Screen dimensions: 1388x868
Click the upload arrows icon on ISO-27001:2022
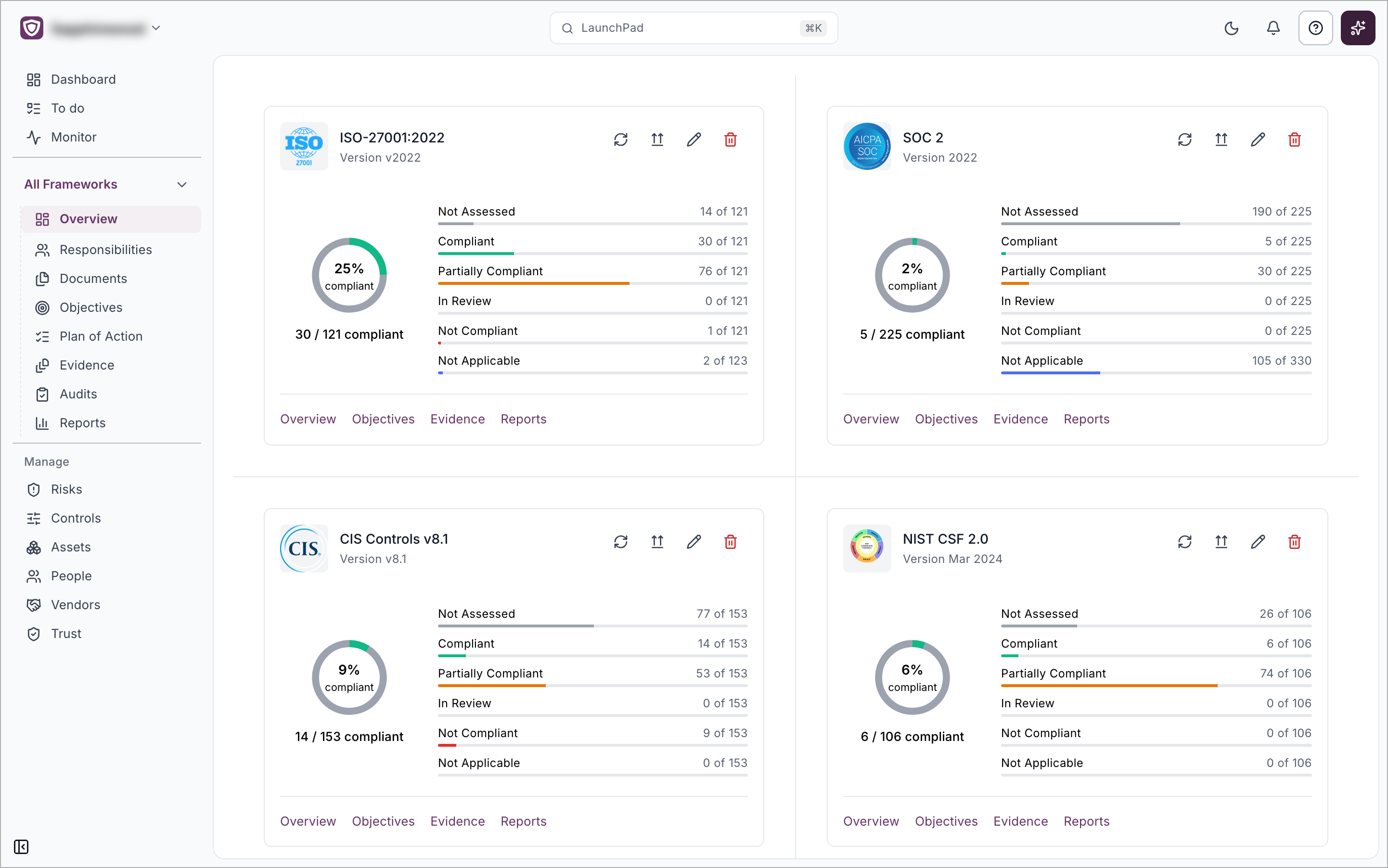coord(657,140)
